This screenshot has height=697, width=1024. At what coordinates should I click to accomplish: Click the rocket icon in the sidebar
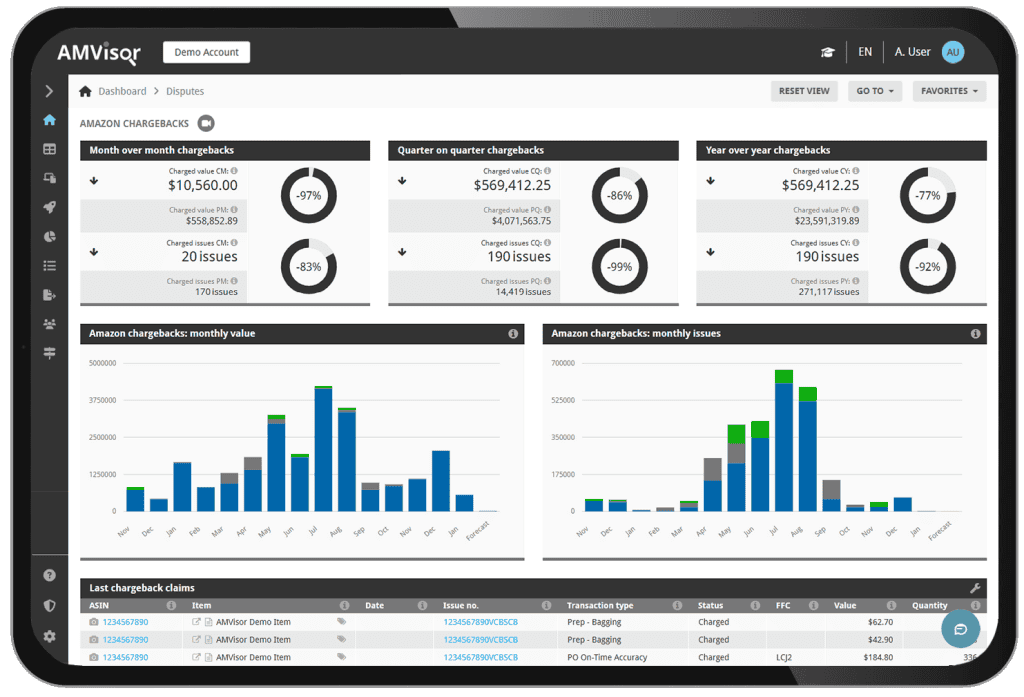(x=49, y=207)
